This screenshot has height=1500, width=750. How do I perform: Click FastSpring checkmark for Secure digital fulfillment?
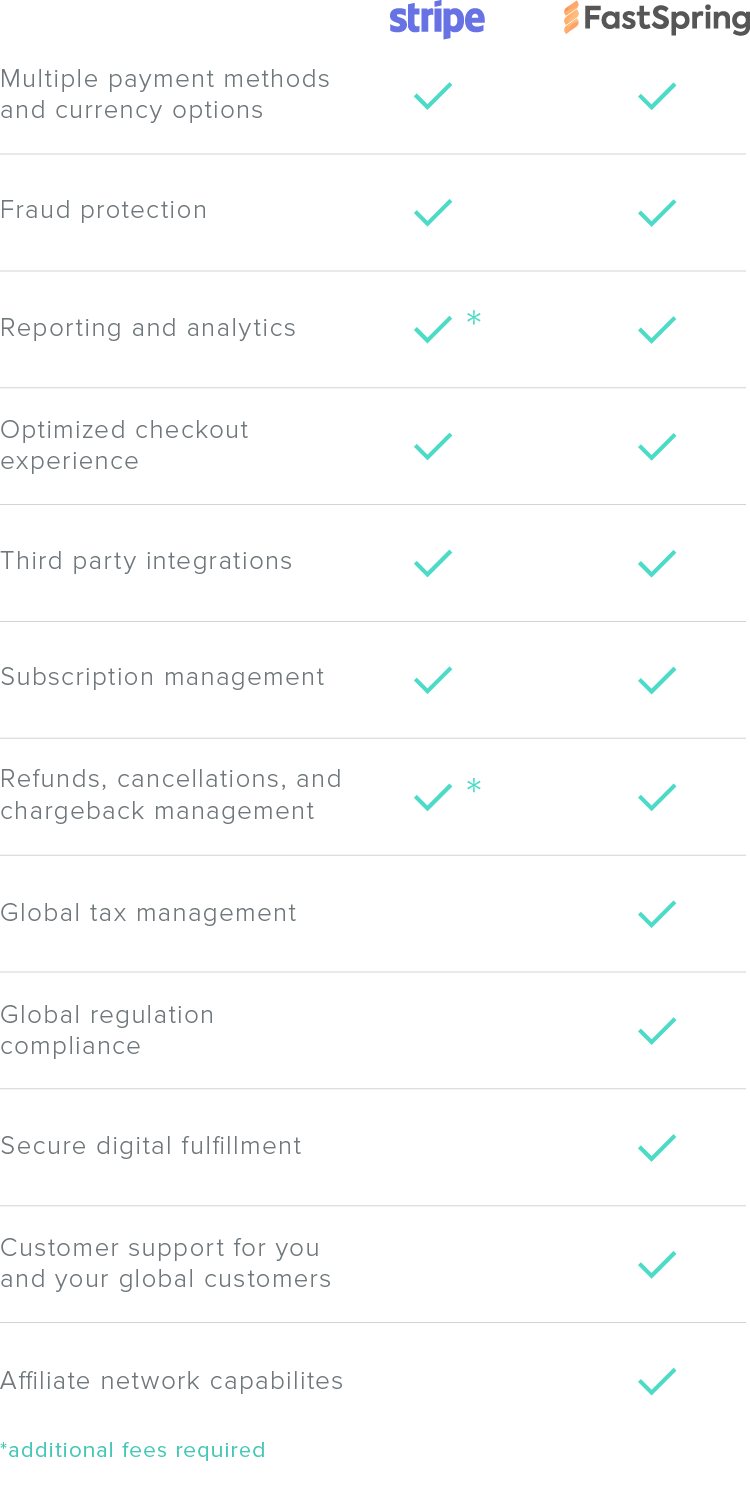click(x=657, y=1148)
